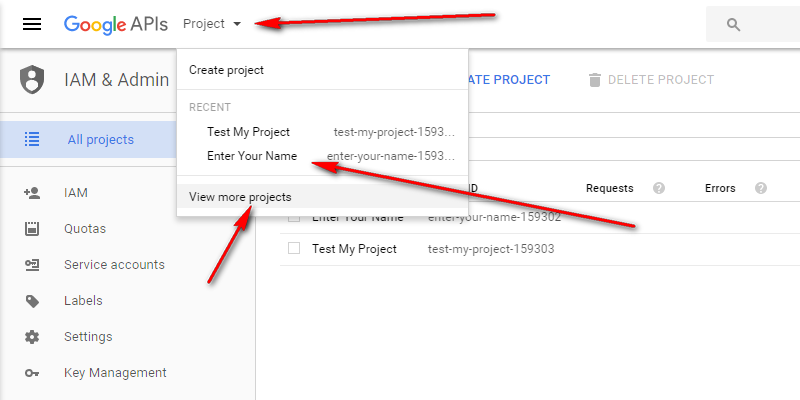Select Test My Project recent project

[x=248, y=132]
